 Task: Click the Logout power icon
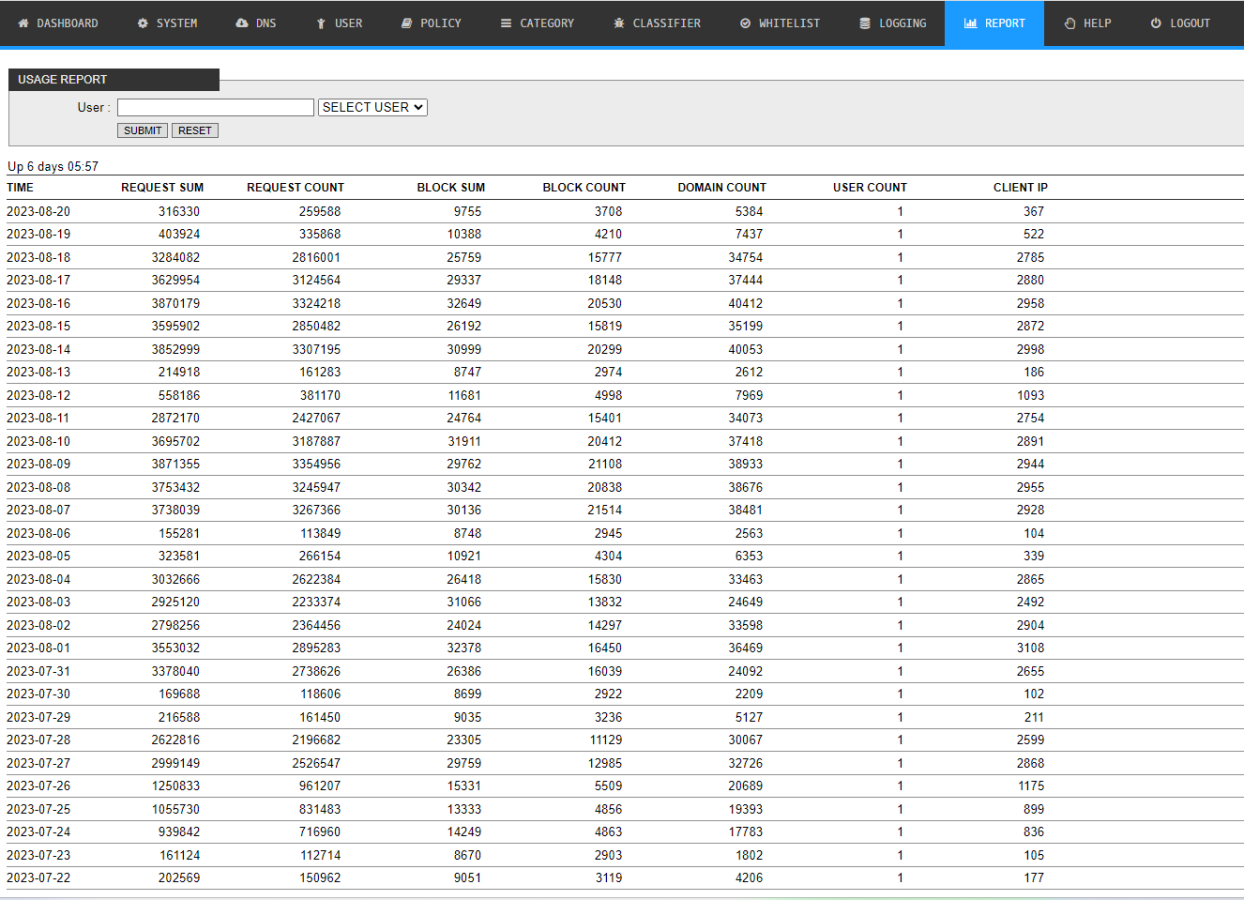coord(1156,23)
